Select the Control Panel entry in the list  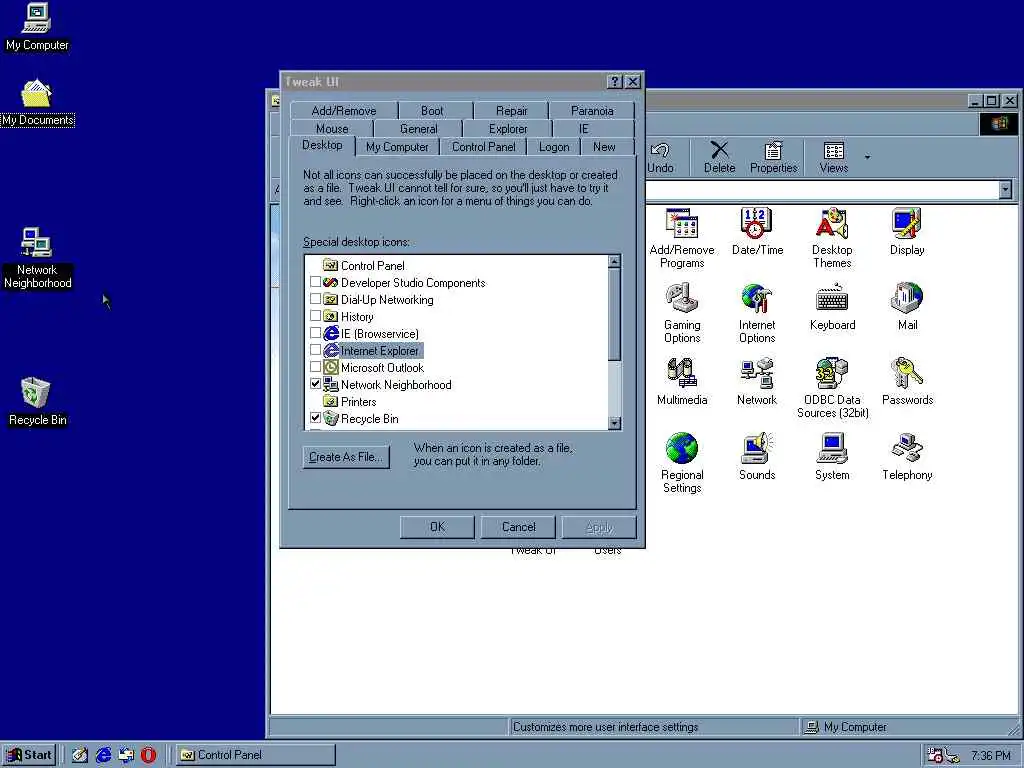click(x=364, y=265)
